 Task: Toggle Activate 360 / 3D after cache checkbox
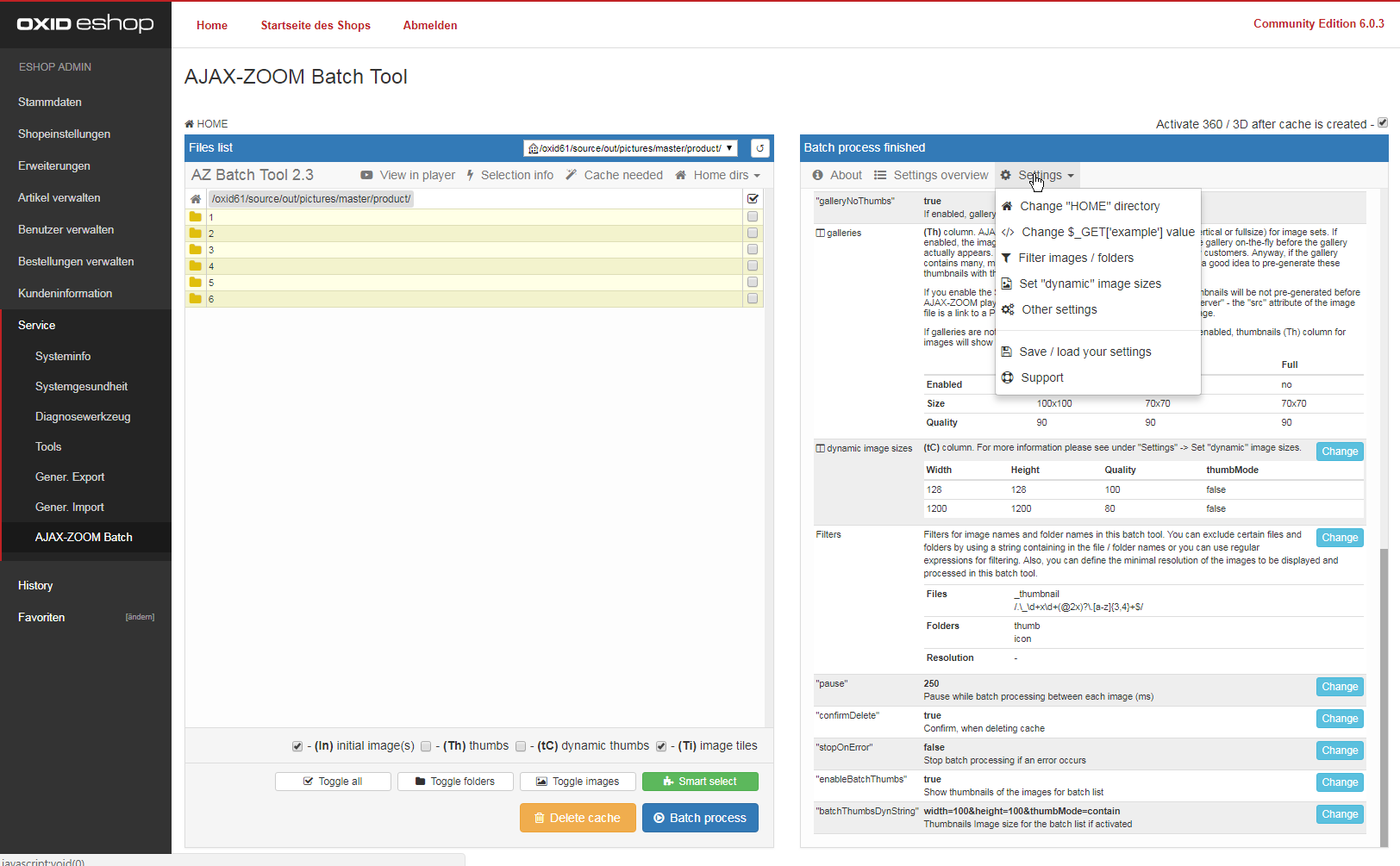1383,123
